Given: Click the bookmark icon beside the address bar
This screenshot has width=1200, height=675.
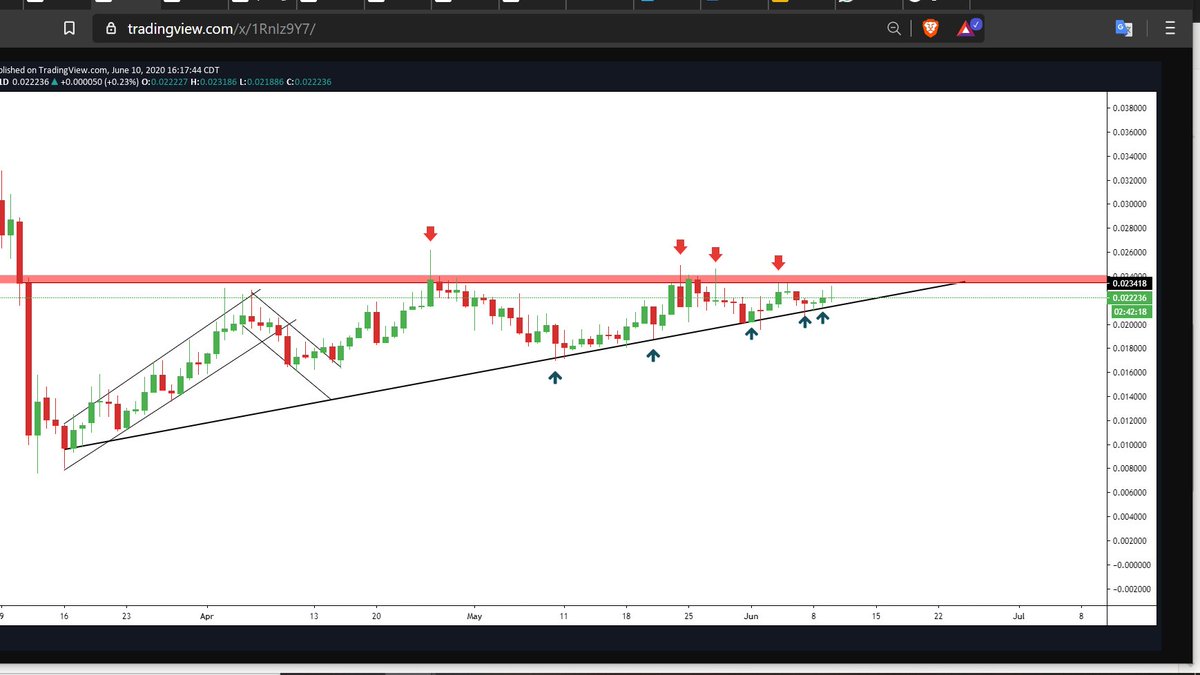Looking at the screenshot, I should pyautogui.click(x=69, y=29).
